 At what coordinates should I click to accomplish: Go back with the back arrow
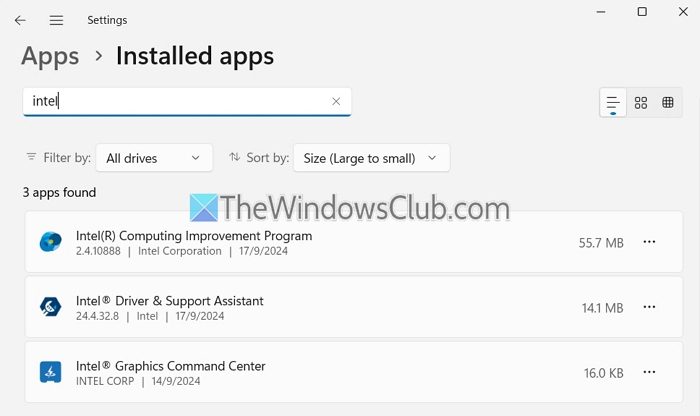[20, 20]
